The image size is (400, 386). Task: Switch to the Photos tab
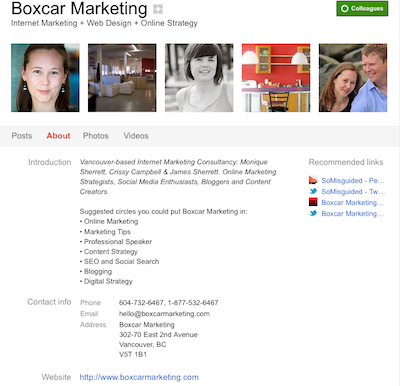(96, 136)
